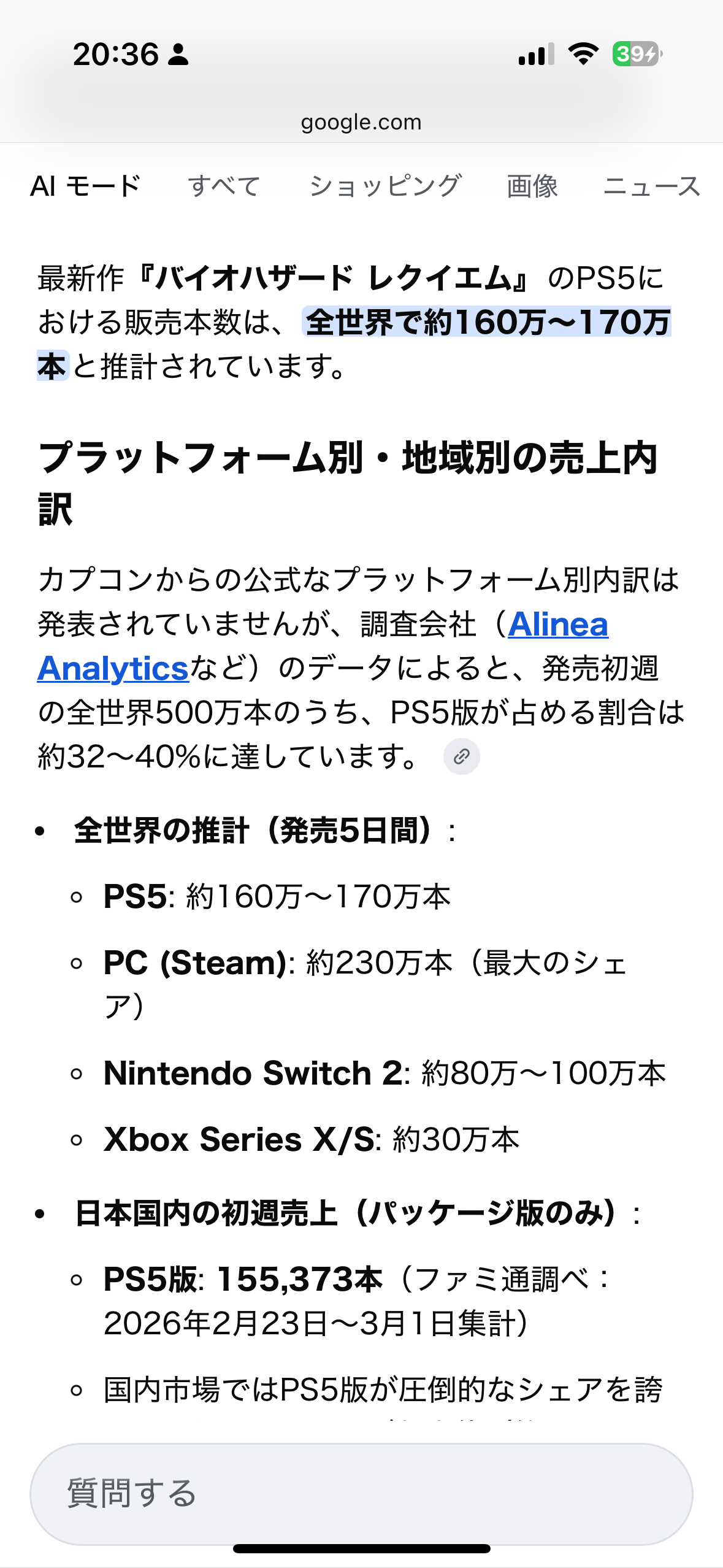
Task: Tap the battery indicator in status bar
Action: pyautogui.click(x=637, y=54)
